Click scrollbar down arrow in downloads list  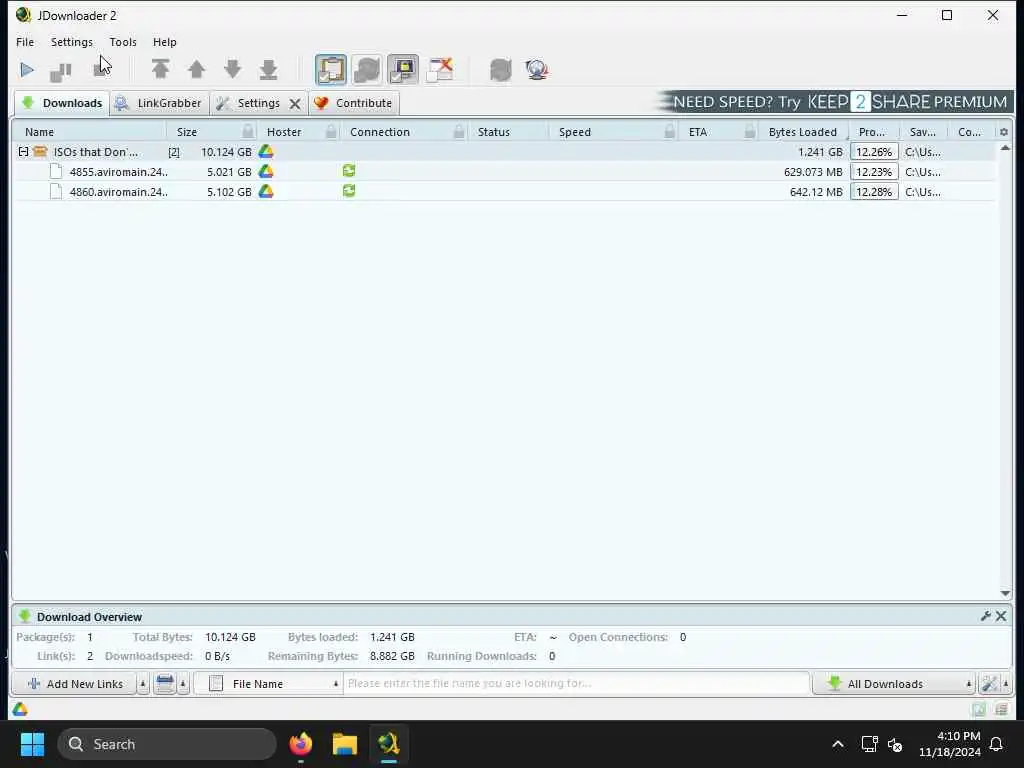[1005, 593]
